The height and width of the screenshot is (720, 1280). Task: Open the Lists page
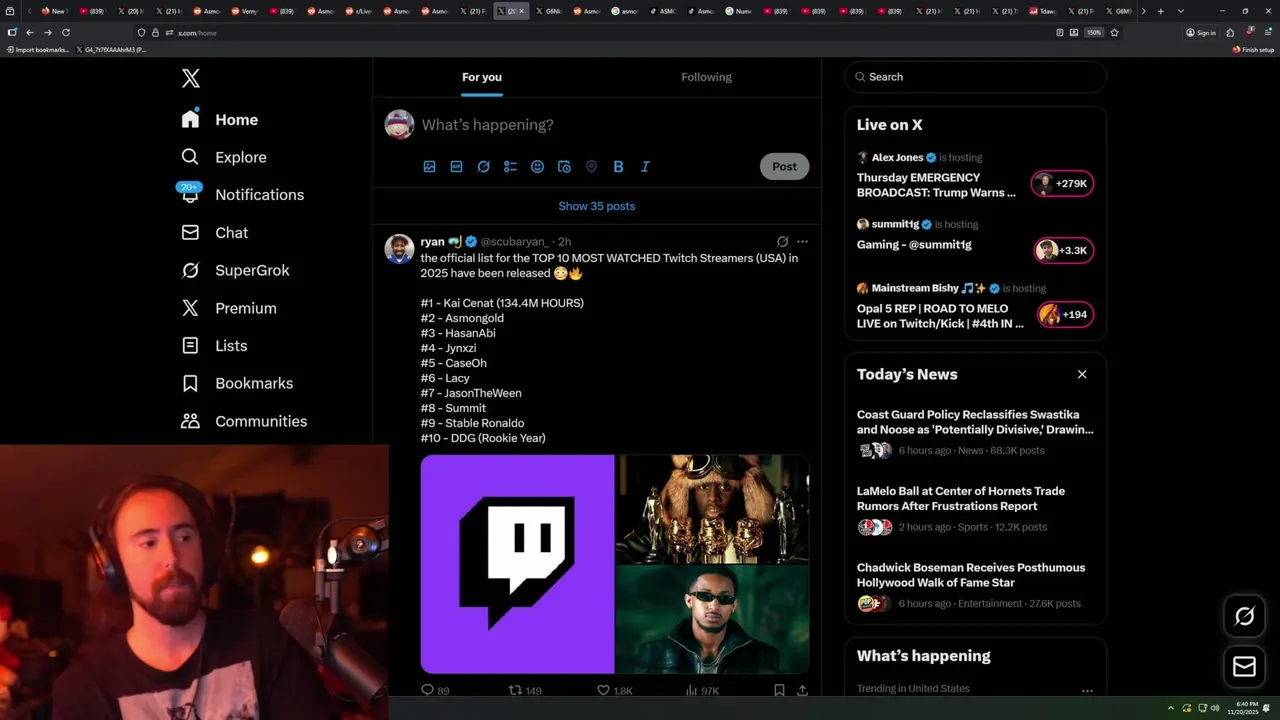tap(214, 345)
